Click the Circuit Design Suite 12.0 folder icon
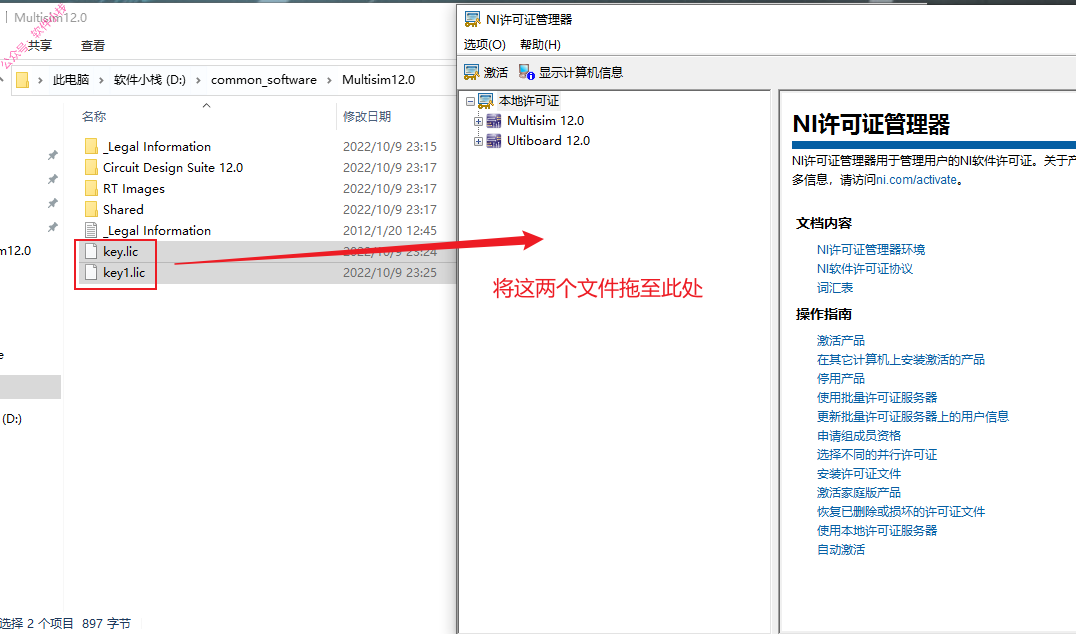The height and width of the screenshot is (634, 1076). click(x=91, y=167)
